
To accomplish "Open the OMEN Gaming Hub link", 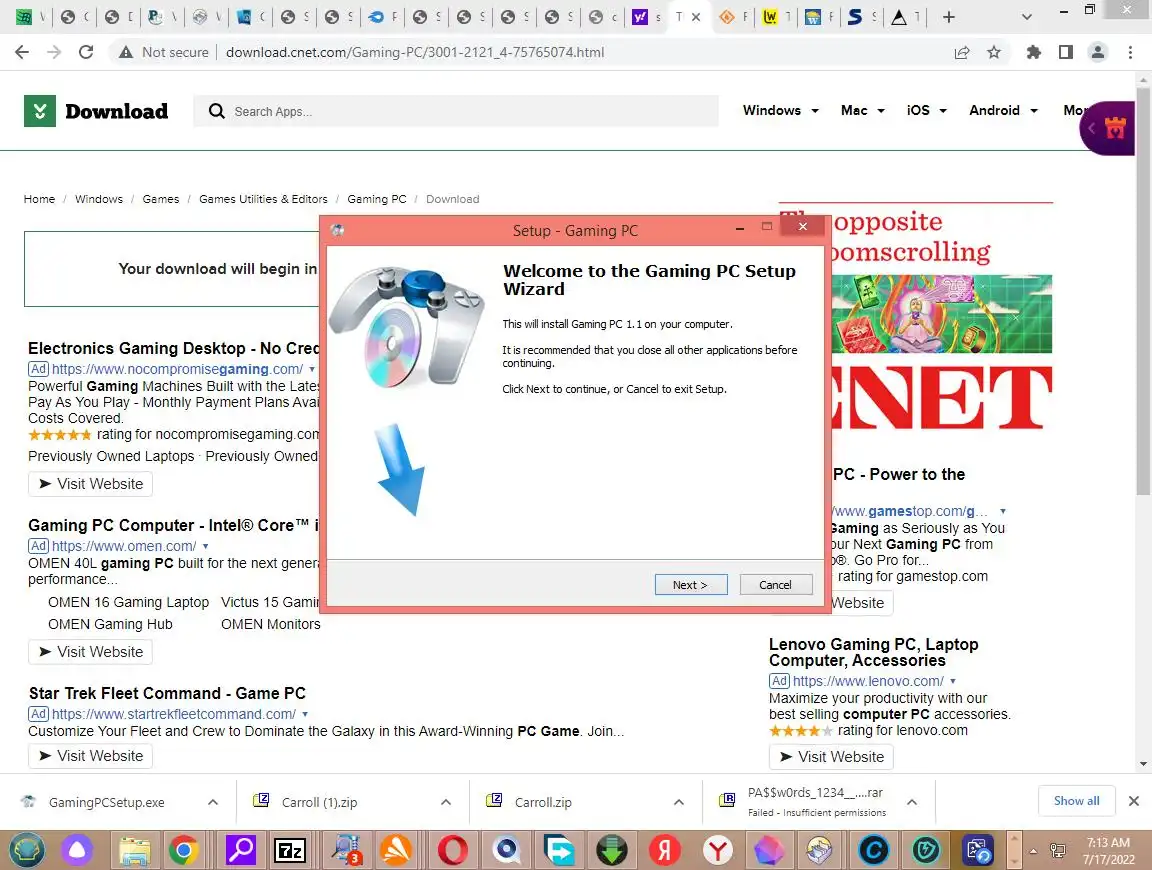I will (x=110, y=624).
